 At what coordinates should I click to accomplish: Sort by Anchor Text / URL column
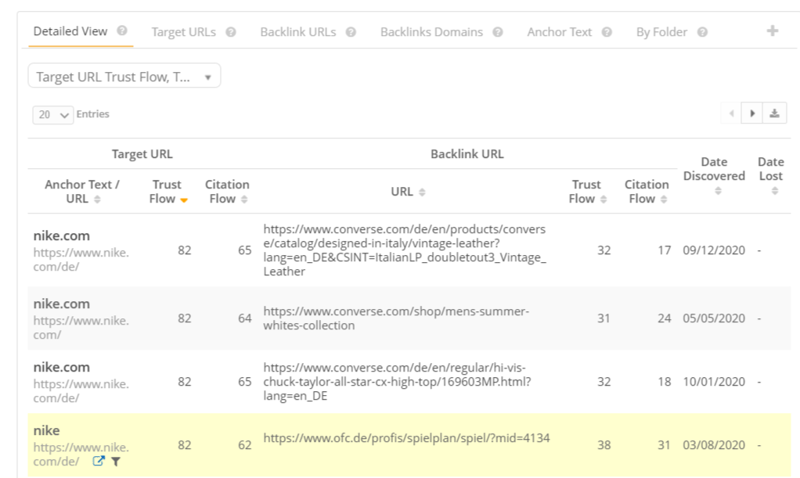(x=97, y=199)
